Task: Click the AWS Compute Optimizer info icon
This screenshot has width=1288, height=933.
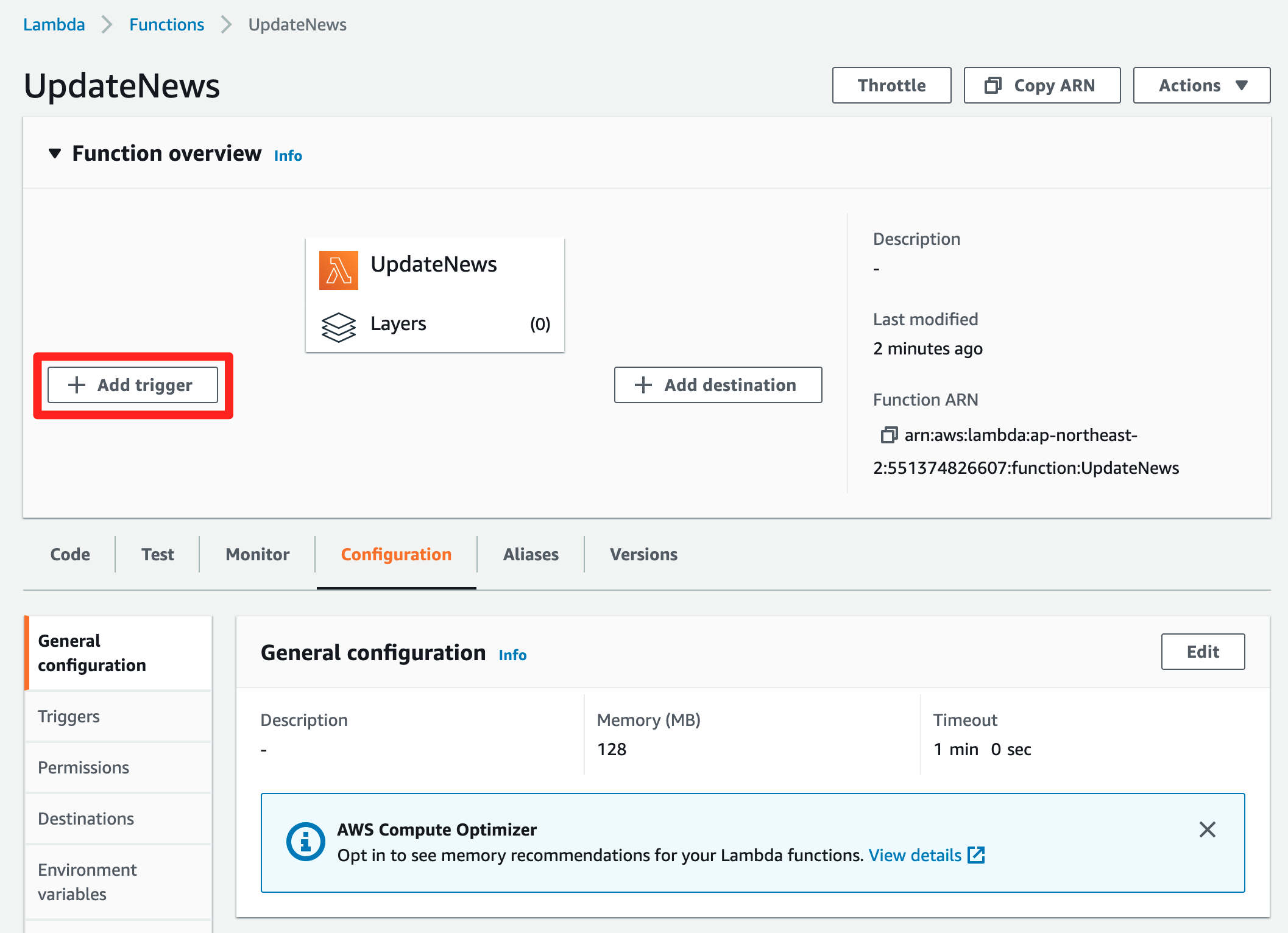Action: point(306,842)
